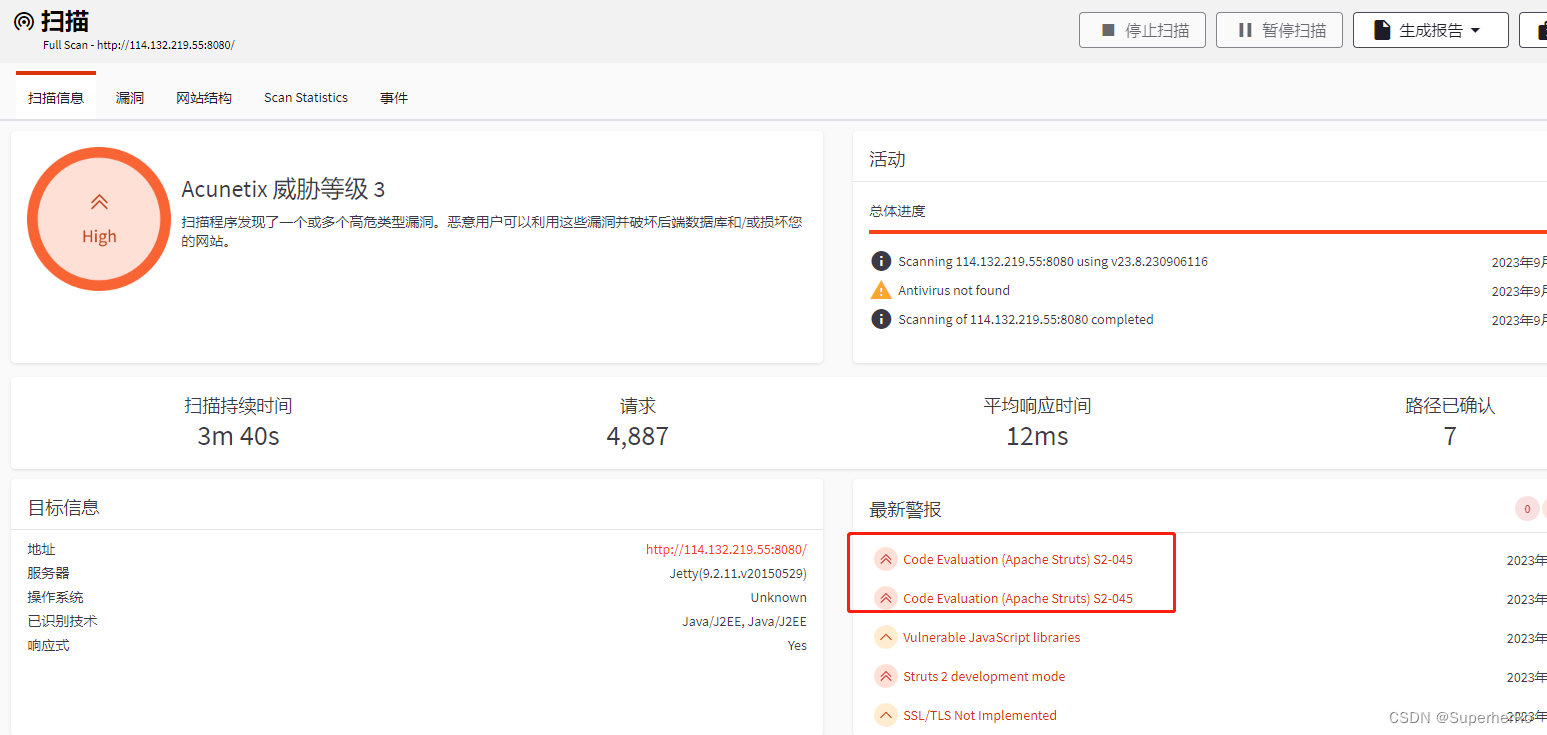Click the 停止扫描 button
This screenshot has width=1547, height=735.
point(1142,30)
